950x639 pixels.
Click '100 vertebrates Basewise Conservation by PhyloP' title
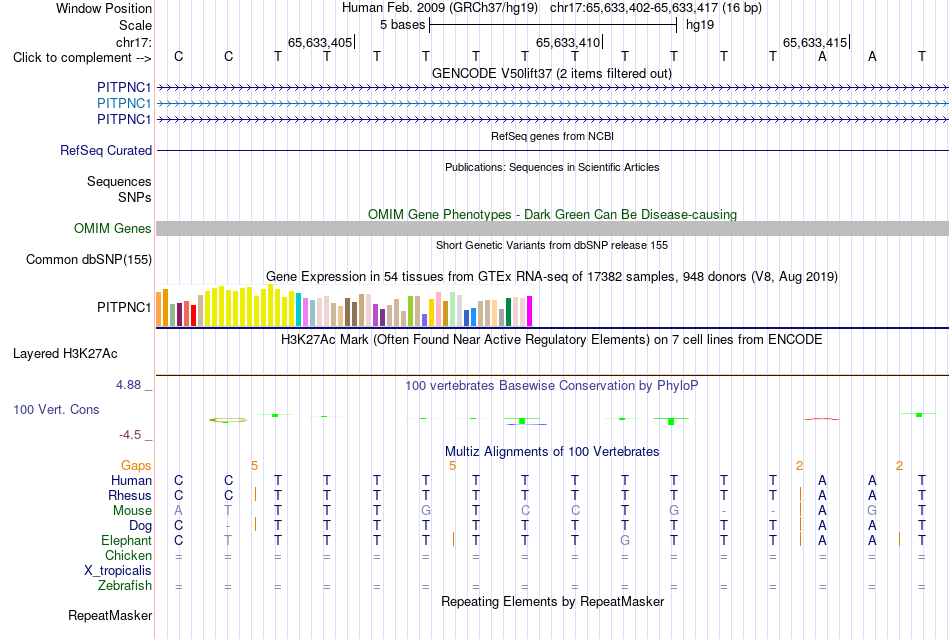click(552, 385)
